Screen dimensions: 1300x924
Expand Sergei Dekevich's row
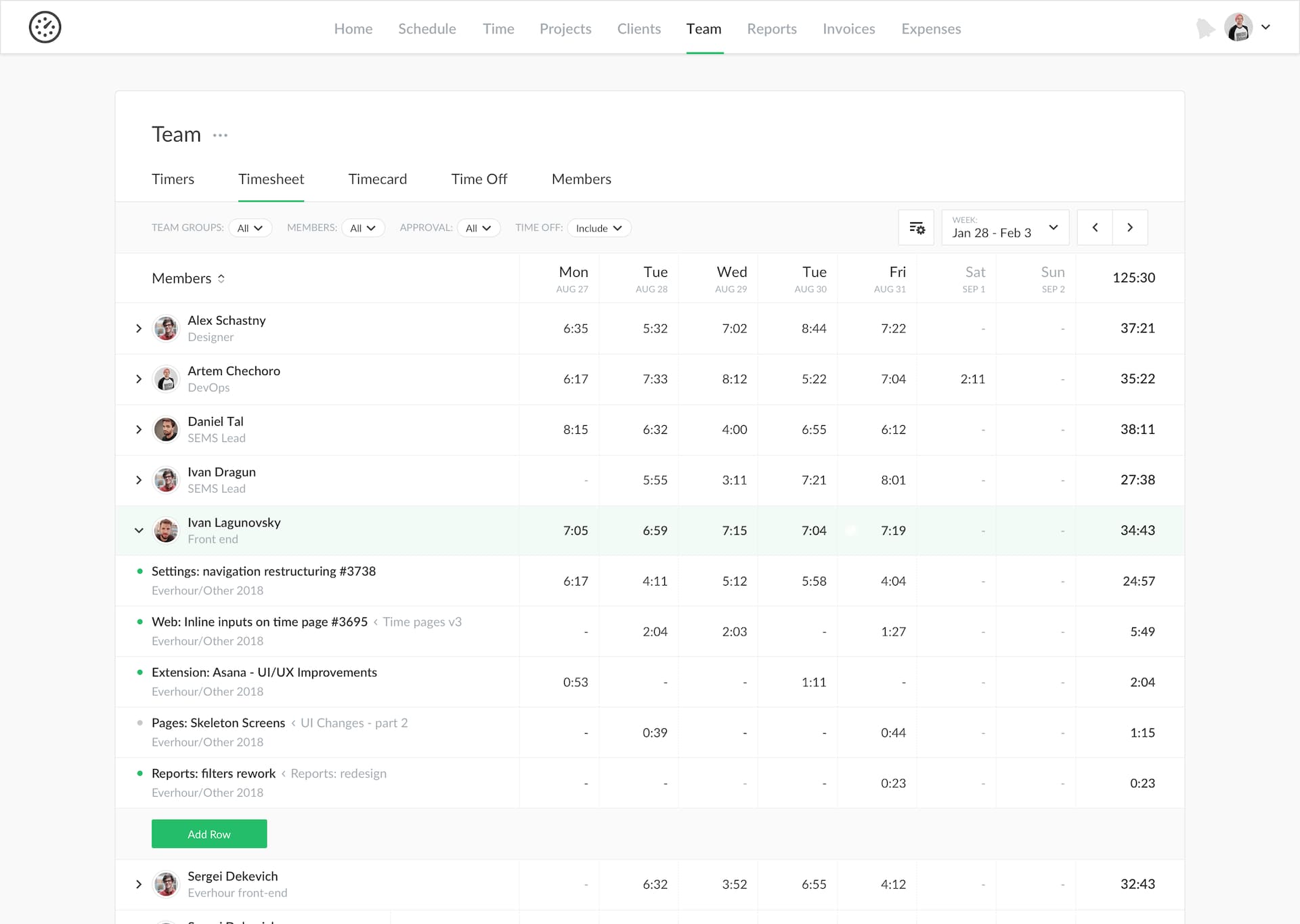139,884
